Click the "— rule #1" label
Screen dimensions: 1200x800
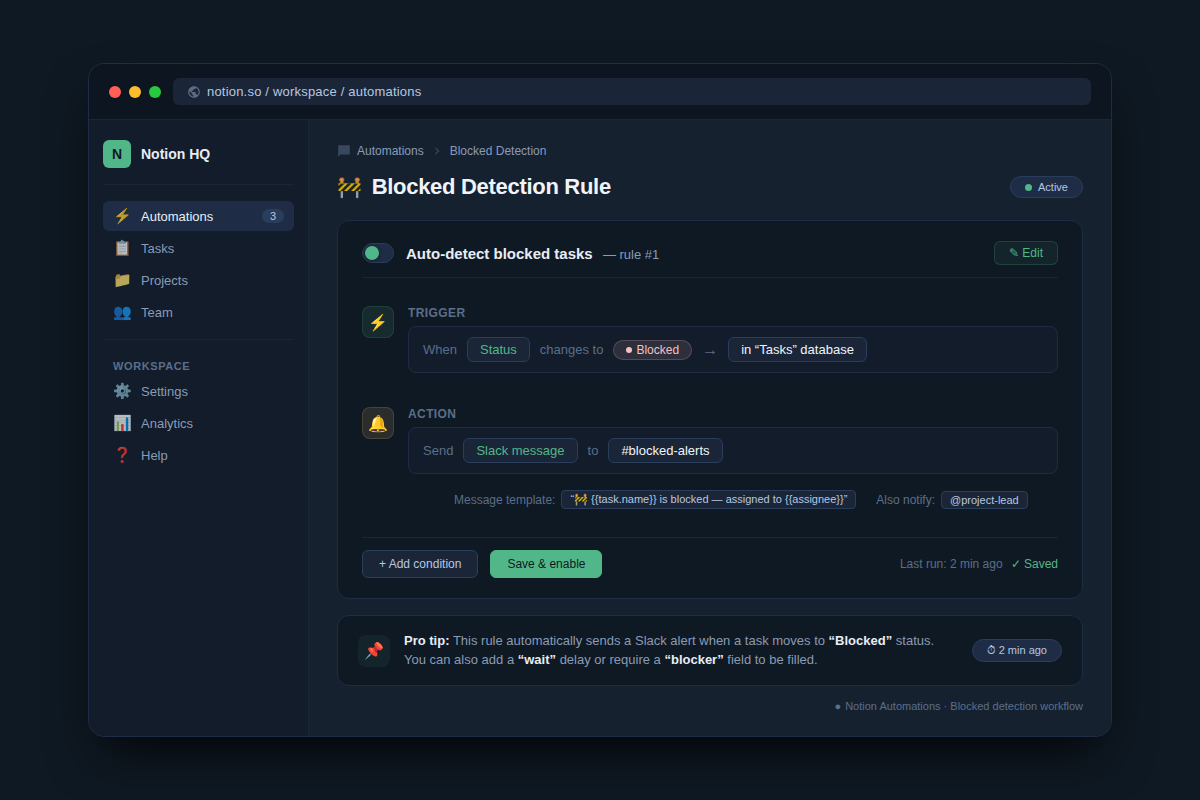(631, 255)
